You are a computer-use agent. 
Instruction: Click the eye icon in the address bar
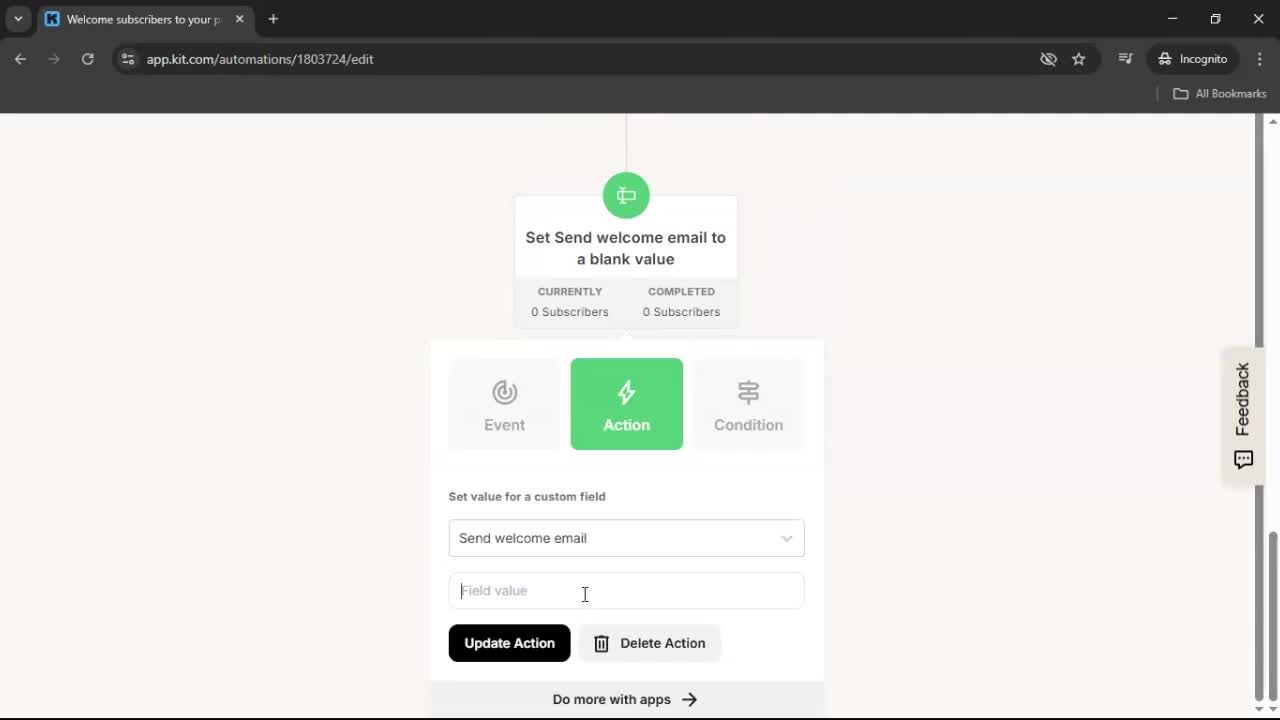1048,59
